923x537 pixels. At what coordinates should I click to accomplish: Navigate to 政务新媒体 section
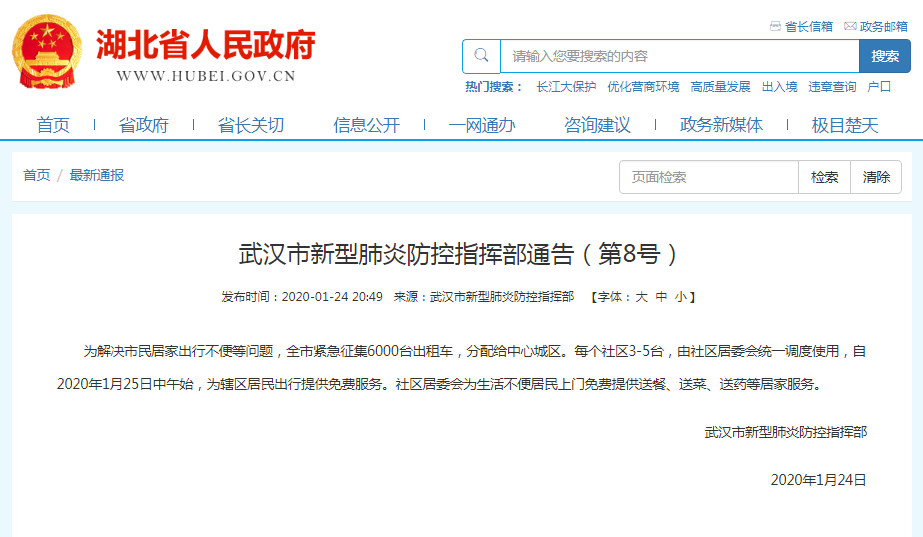721,125
